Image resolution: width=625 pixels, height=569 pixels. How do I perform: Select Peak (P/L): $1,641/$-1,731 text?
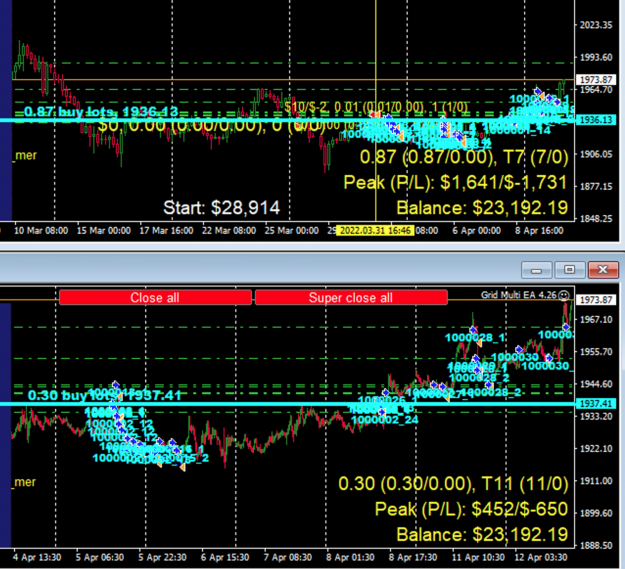pyautogui.click(x=456, y=182)
